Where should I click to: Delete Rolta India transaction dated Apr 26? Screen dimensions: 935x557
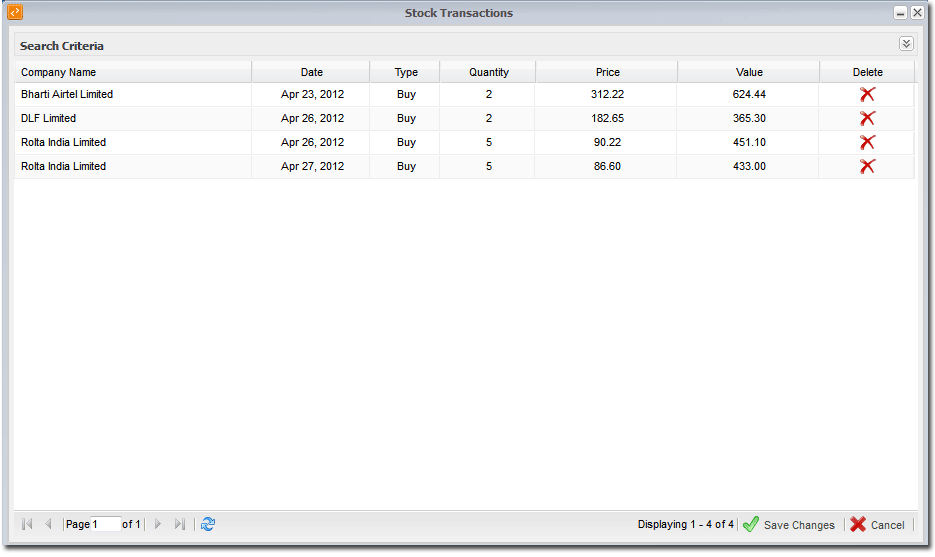tap(867, 142)
